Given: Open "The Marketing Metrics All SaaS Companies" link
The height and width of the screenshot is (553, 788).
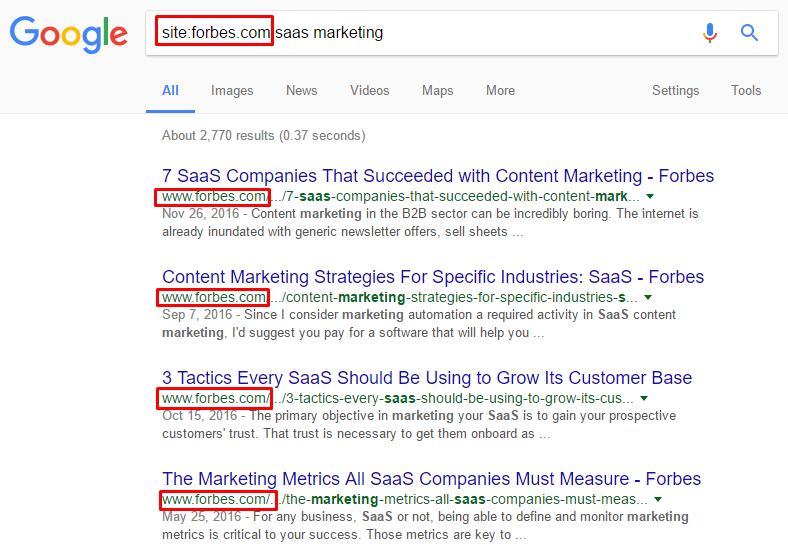Looking at the screenshot, I should click(x=431, y=479).
